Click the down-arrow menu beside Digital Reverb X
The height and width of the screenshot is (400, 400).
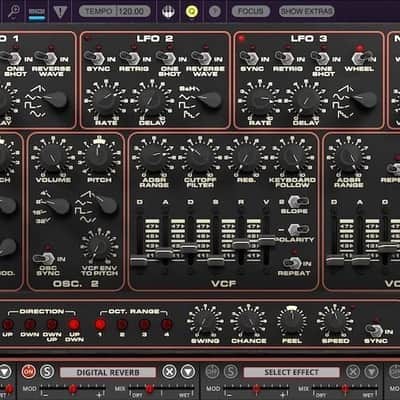[x=188, y=371]
